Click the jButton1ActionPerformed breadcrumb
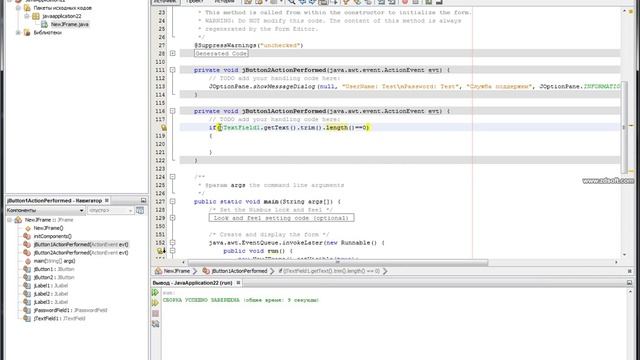Viewport: 640px width, 360px height. tap(239, 271)
